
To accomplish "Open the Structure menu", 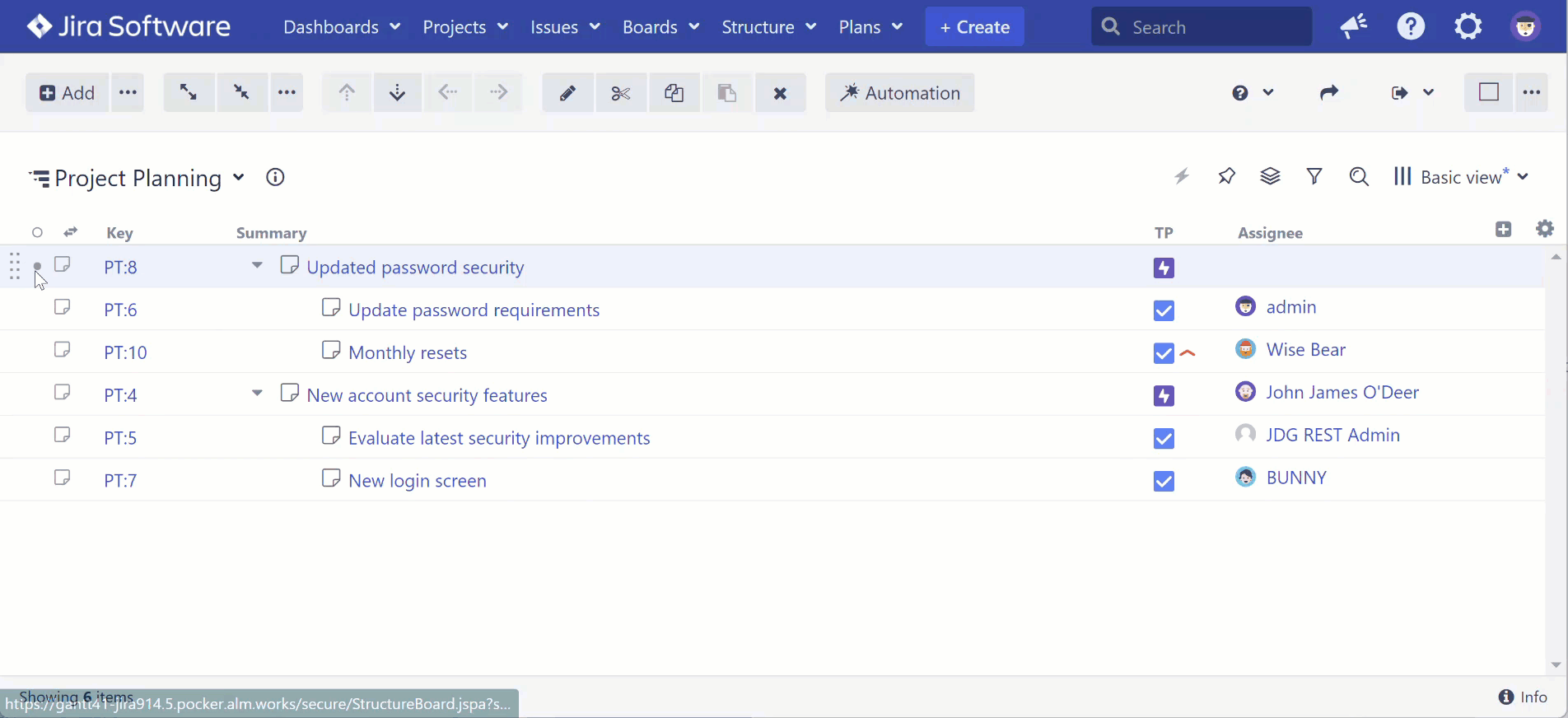I will [x=768, y=27].
